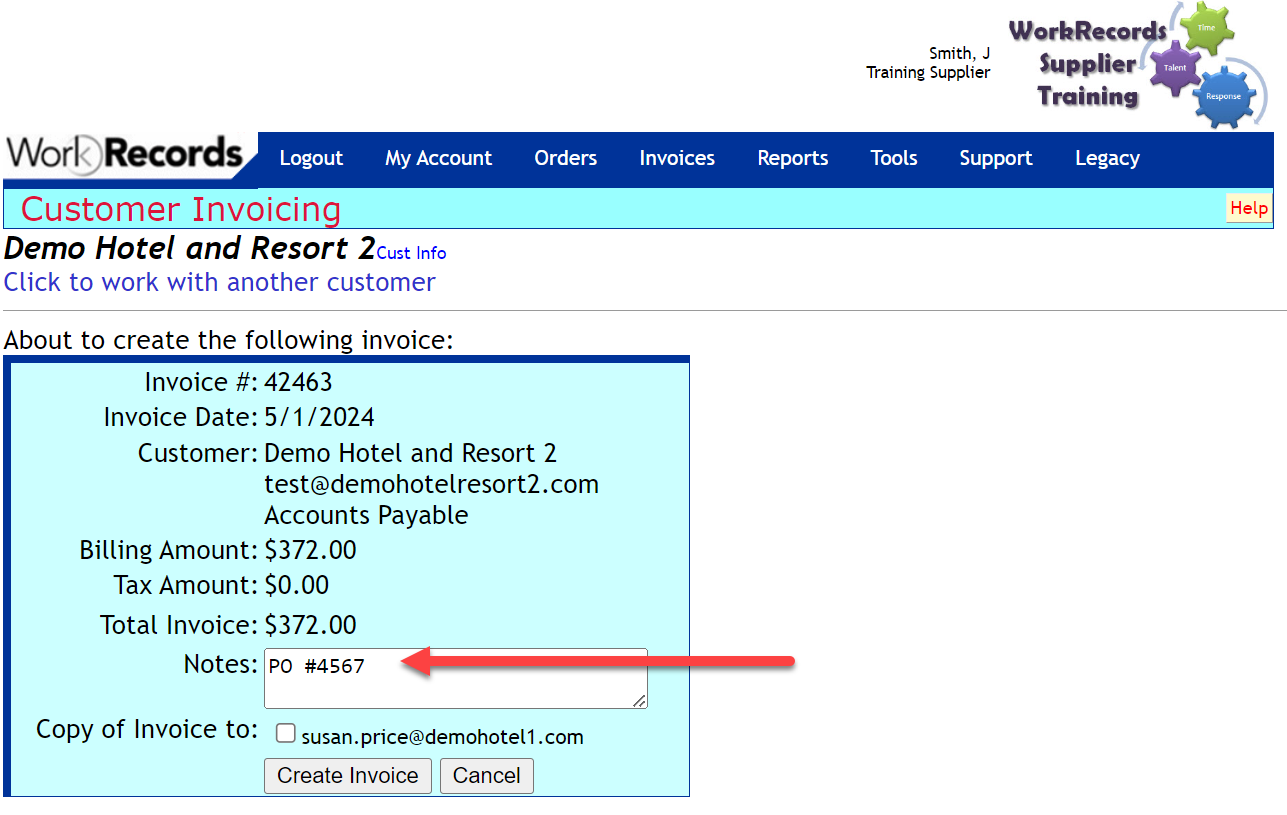Click the test@demohotelresort2.com email text

pyautogui.click(x=432, y=484)
